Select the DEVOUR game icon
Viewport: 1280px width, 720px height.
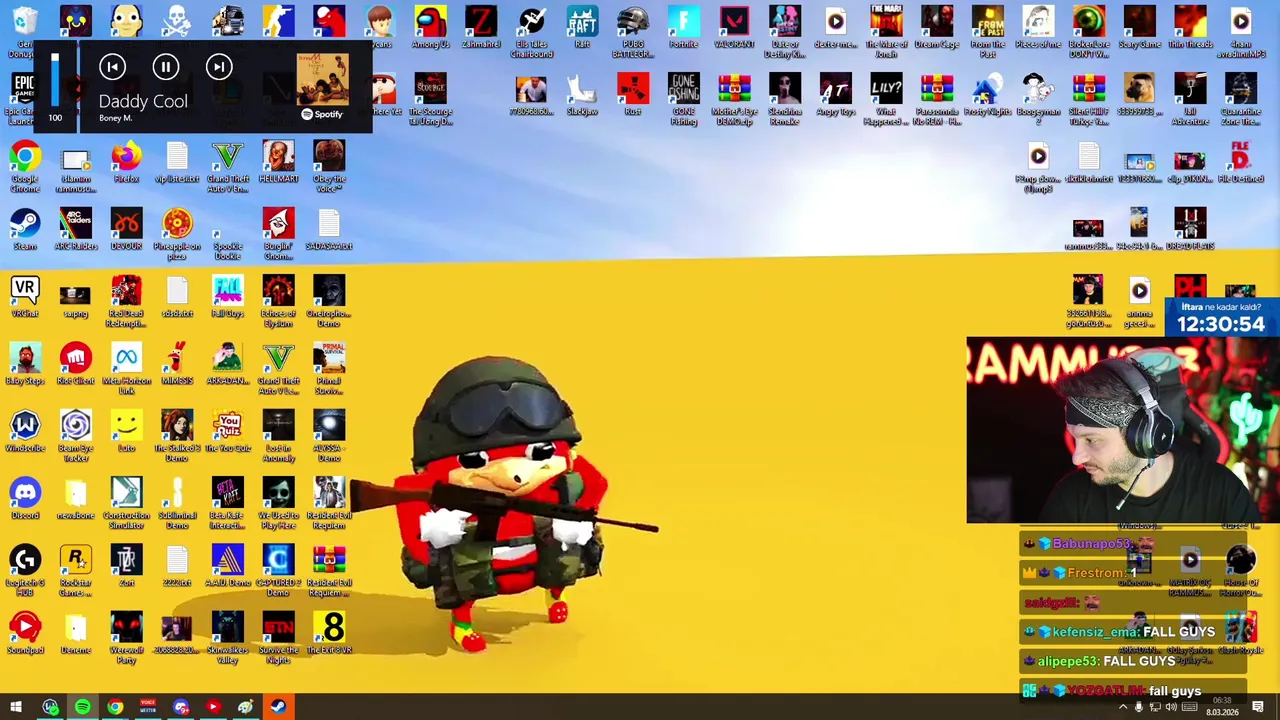(x=126, y=229)
